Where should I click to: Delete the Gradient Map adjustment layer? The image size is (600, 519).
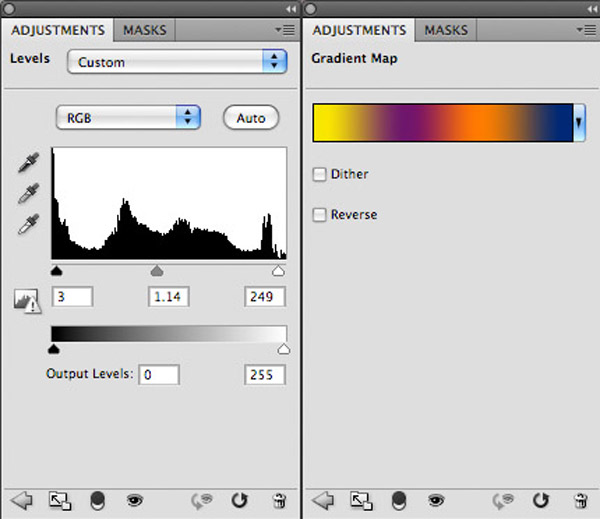coord(580,501)
